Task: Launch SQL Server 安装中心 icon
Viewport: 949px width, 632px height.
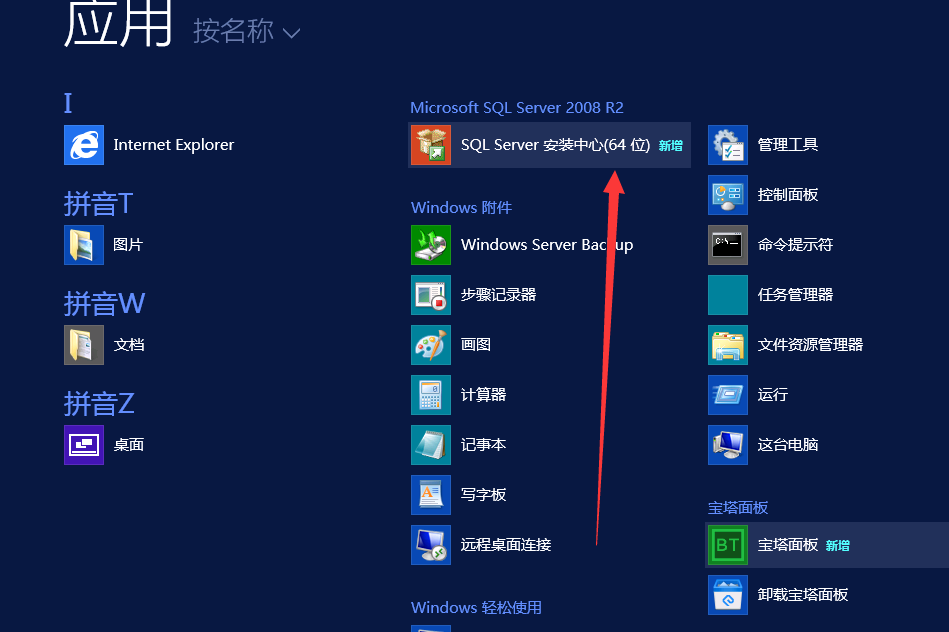Action: [431, 145]
